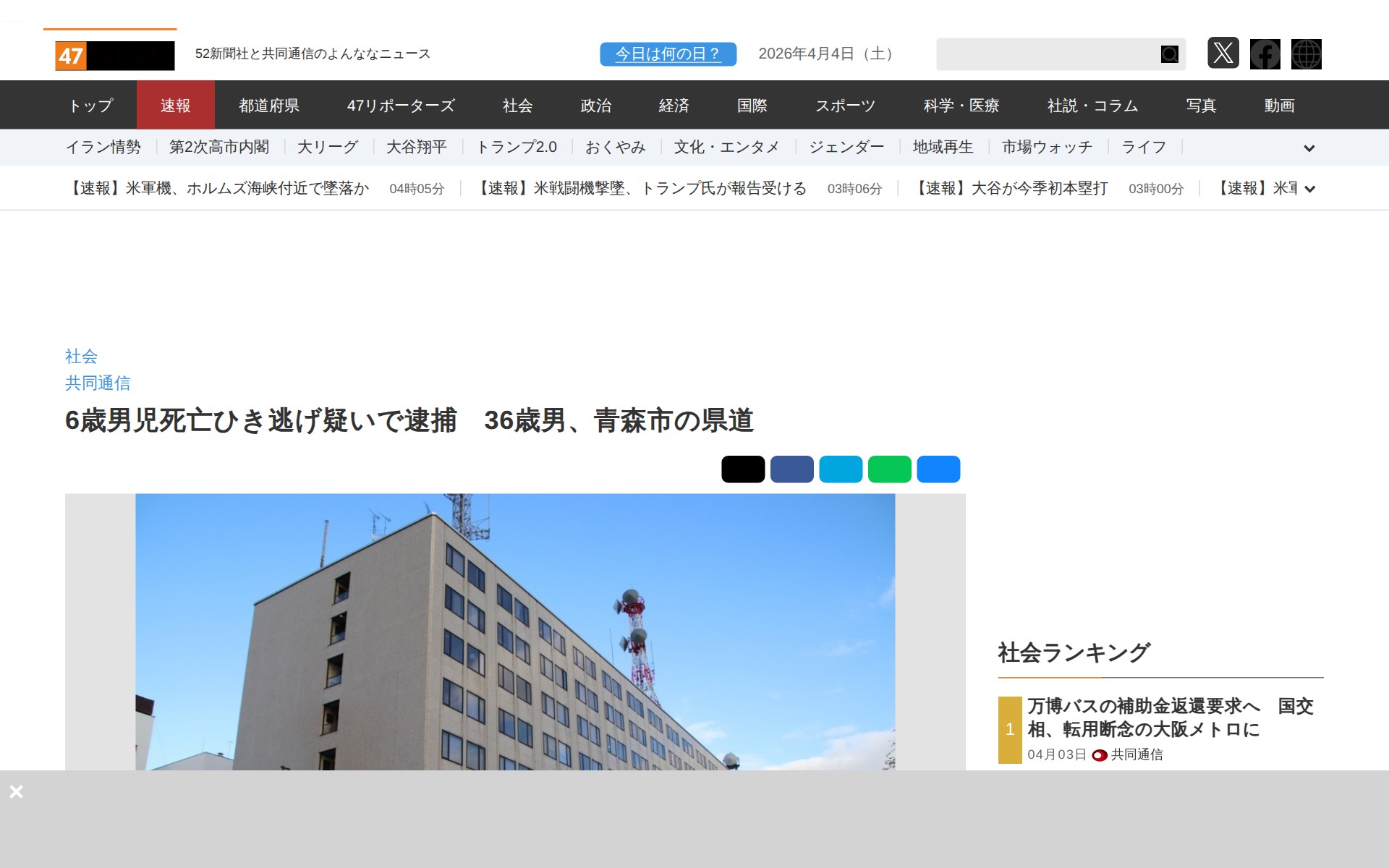Image resolution: width=1389 pixels, height=868 pixels.
Task: Share article via green LINE button
Action: coord(889,469)
